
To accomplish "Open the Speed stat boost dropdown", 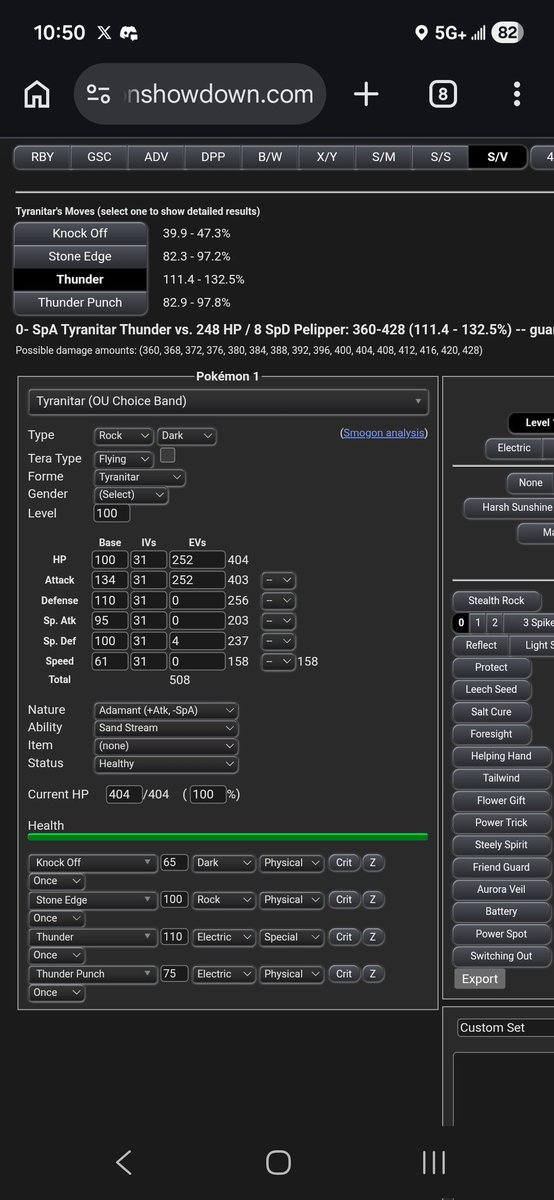I will tap(279, 661).
